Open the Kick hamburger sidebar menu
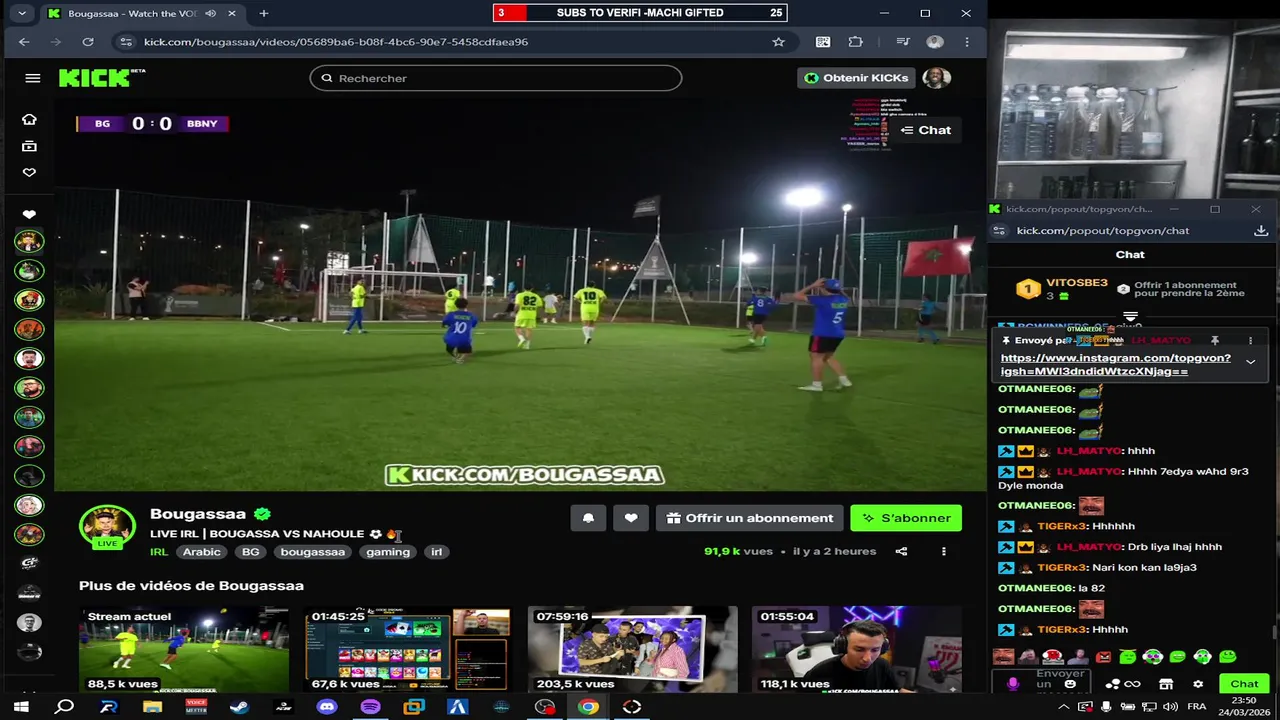This screenshot has height=720, width=1280. click(x=33, y=78)
